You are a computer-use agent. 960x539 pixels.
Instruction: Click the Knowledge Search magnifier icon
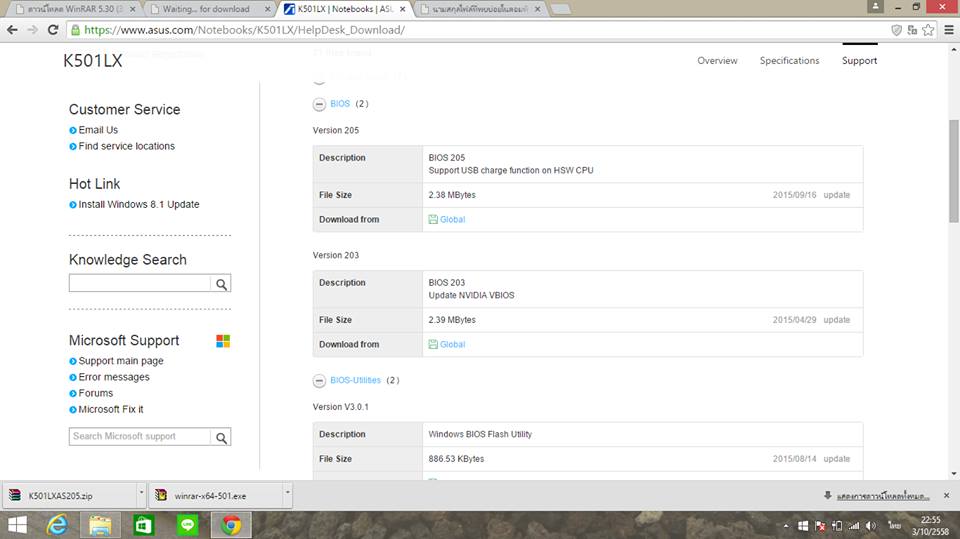click(221, 284)
